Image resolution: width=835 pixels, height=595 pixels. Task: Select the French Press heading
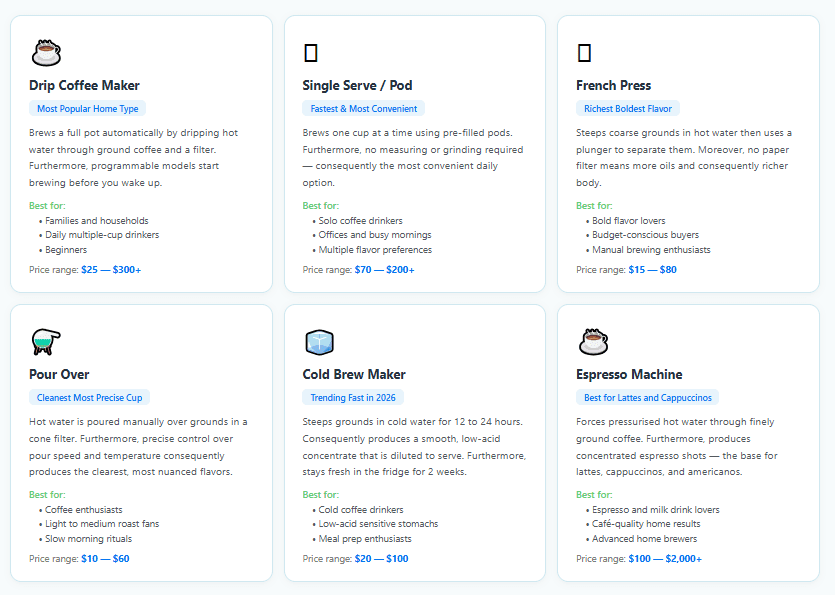[613, 85]
